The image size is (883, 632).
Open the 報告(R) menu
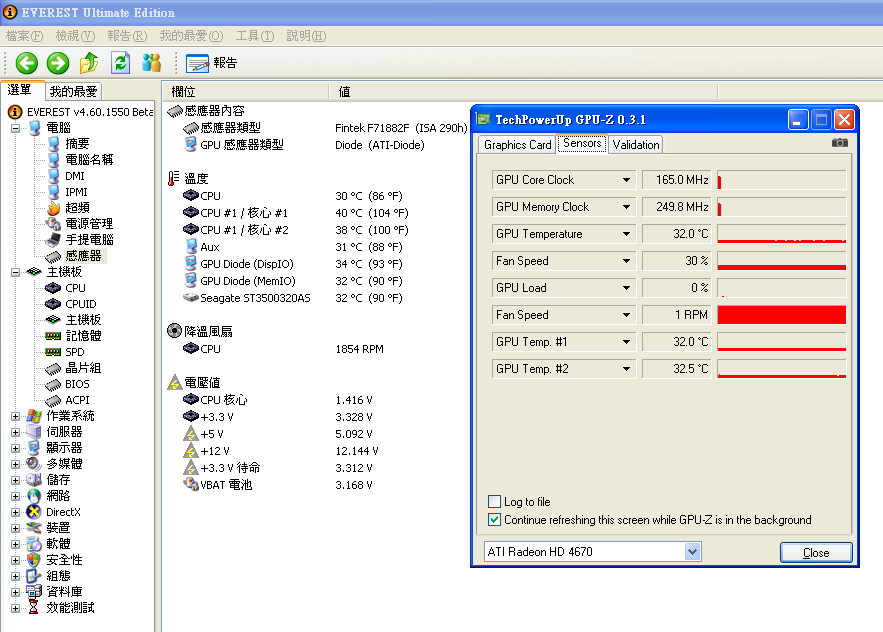pyautogui.click(x=127, y=36)
